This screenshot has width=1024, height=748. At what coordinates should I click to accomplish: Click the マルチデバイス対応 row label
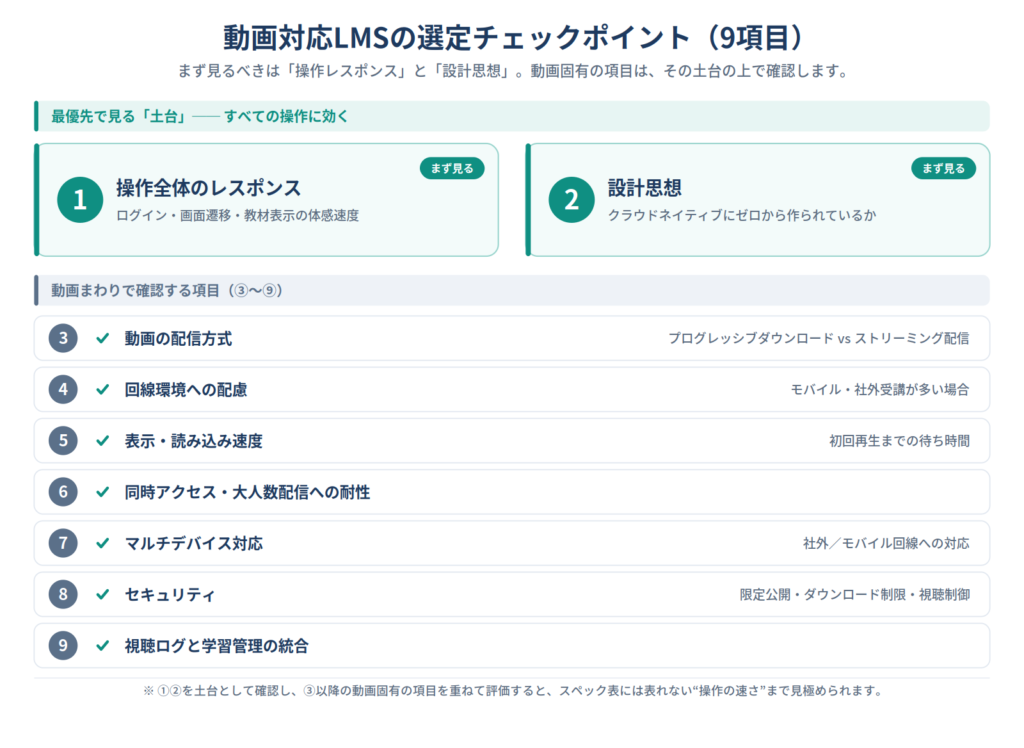point(194,544)
